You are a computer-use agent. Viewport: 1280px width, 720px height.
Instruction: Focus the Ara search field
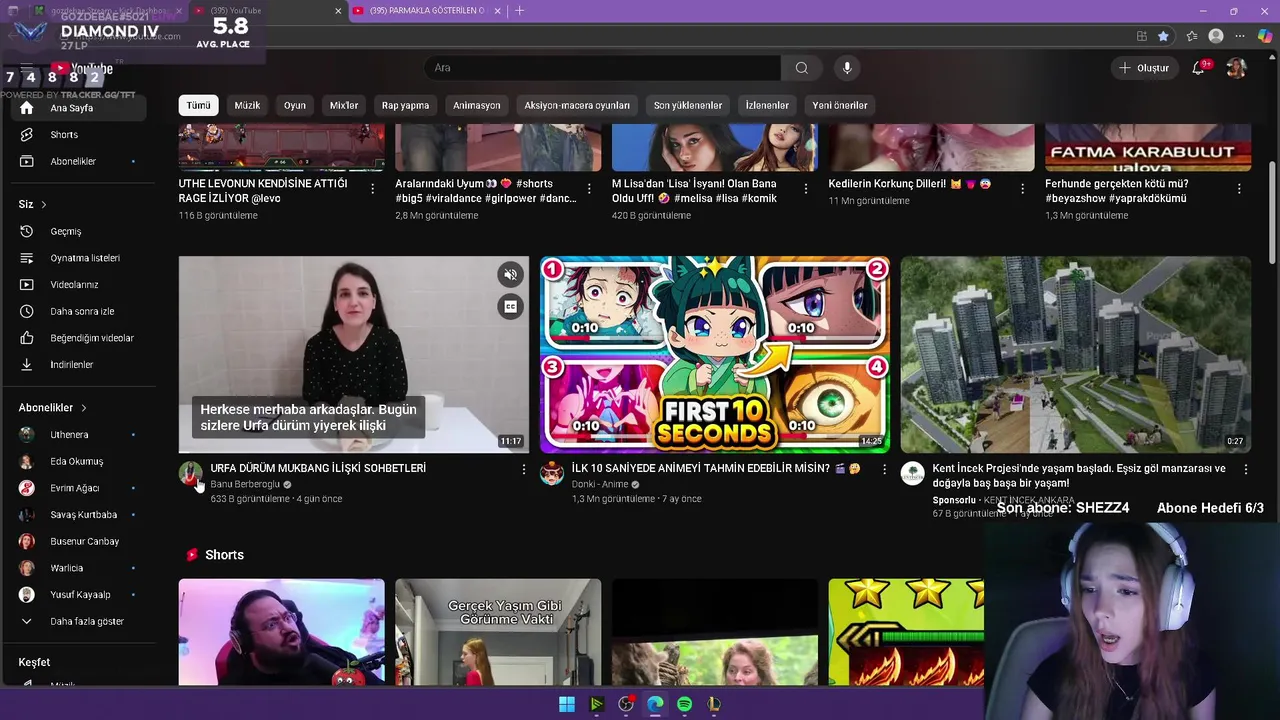click(603, 68)
